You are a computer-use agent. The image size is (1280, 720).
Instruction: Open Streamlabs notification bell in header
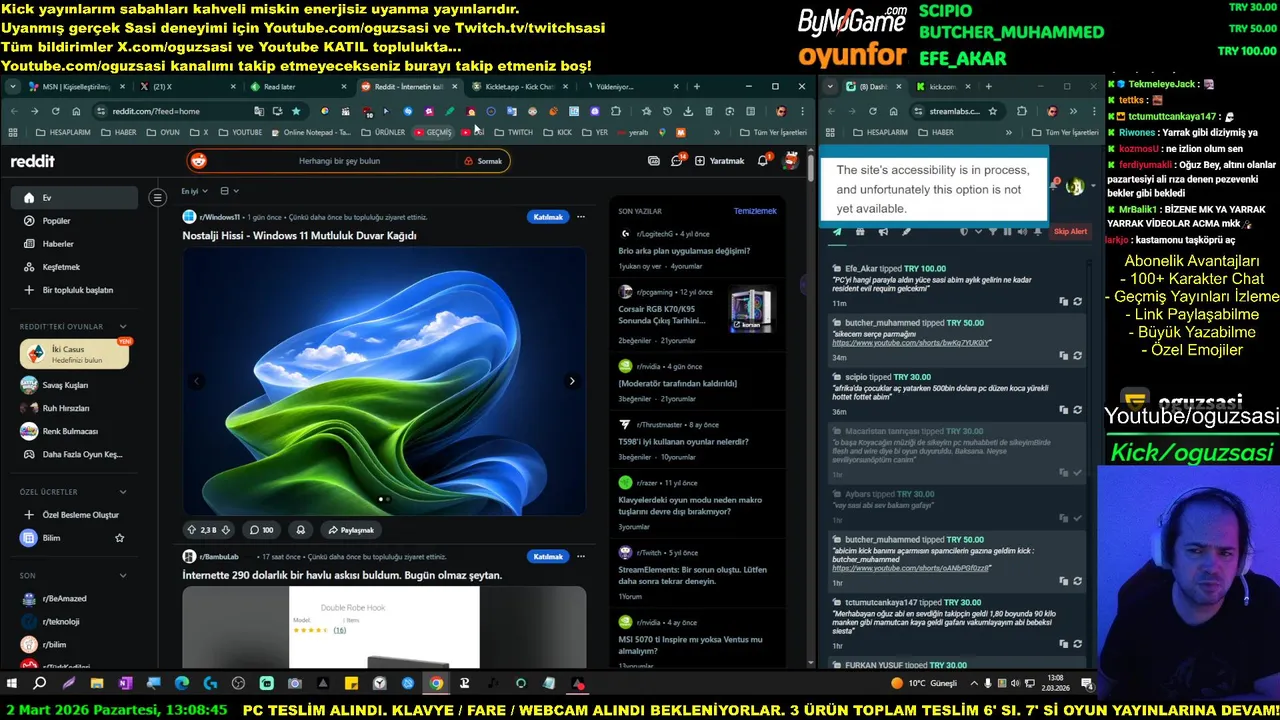[1054, 185]
